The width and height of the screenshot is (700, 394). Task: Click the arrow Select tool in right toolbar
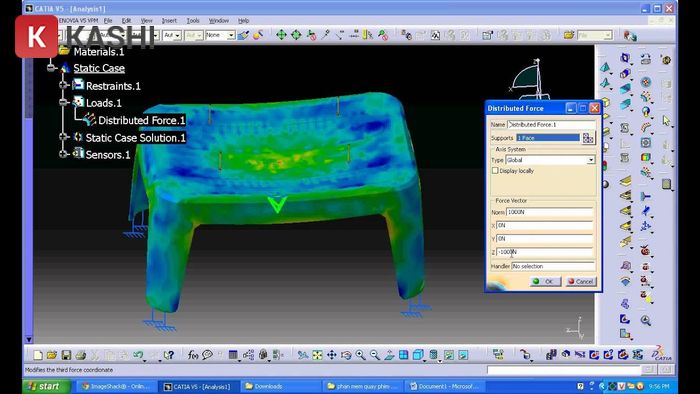[666, 121]
